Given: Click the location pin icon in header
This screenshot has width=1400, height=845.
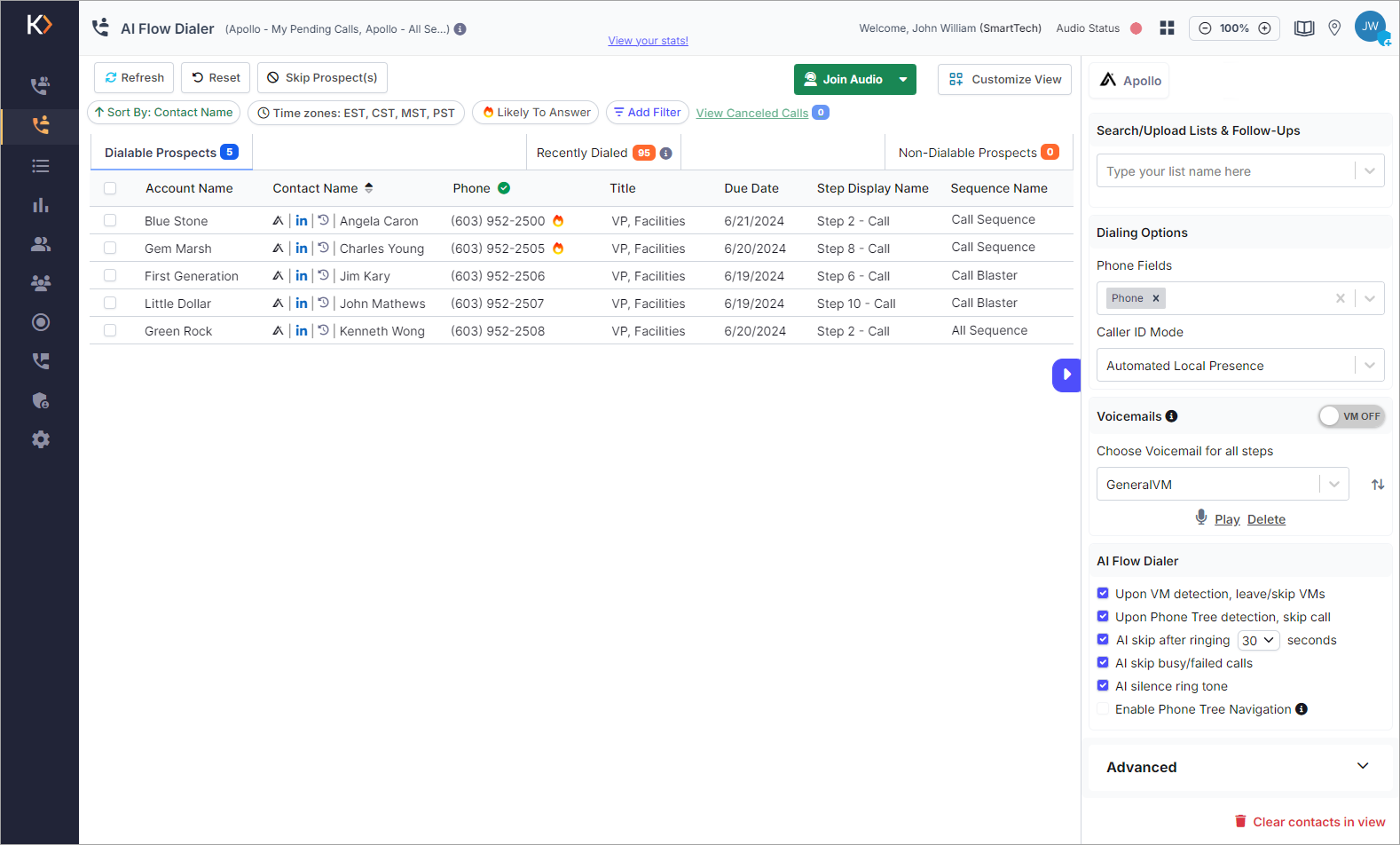Looking at the screenshot, I should [1334, 28].
